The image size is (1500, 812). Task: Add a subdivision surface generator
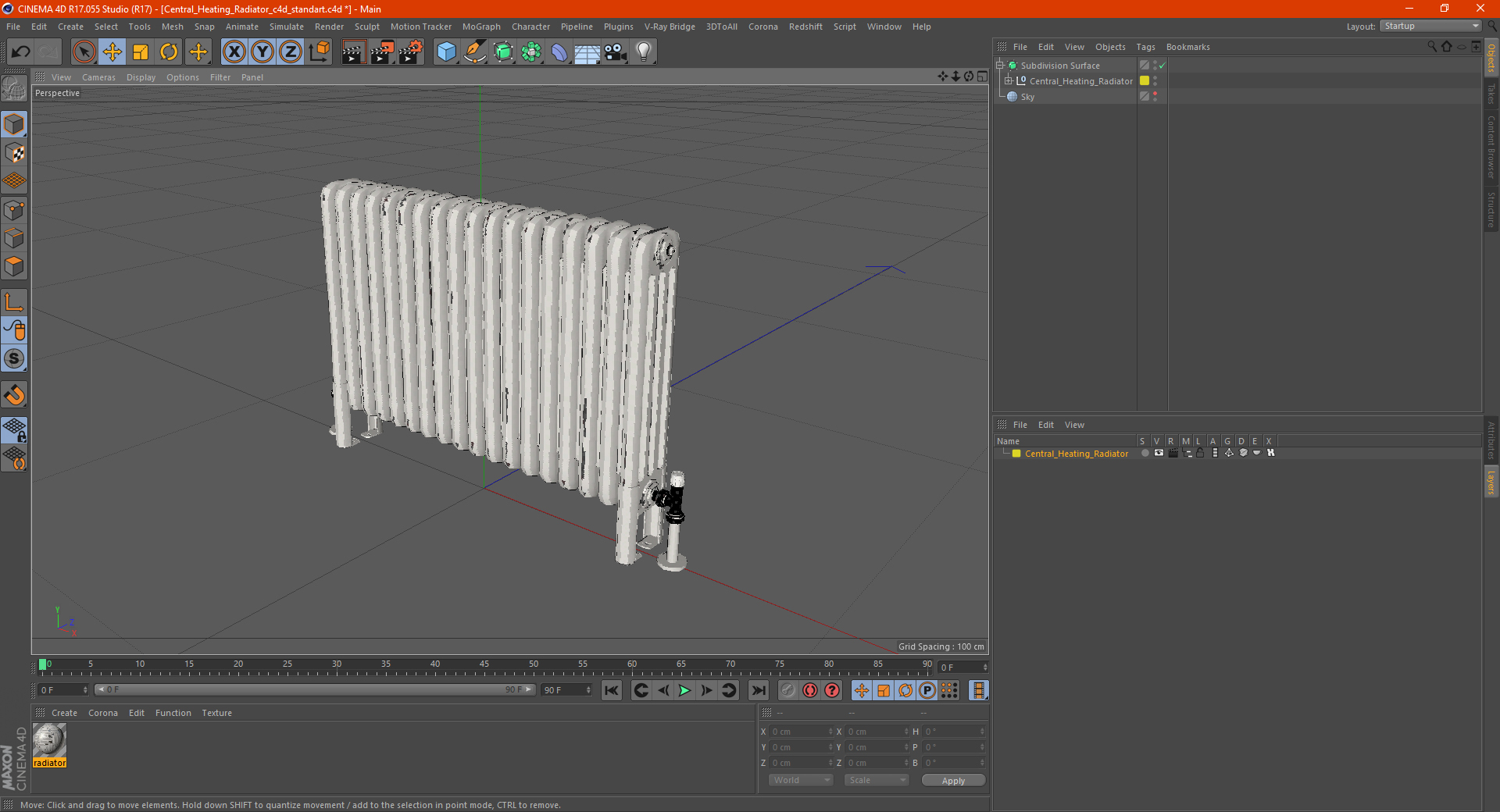(503, 52)
